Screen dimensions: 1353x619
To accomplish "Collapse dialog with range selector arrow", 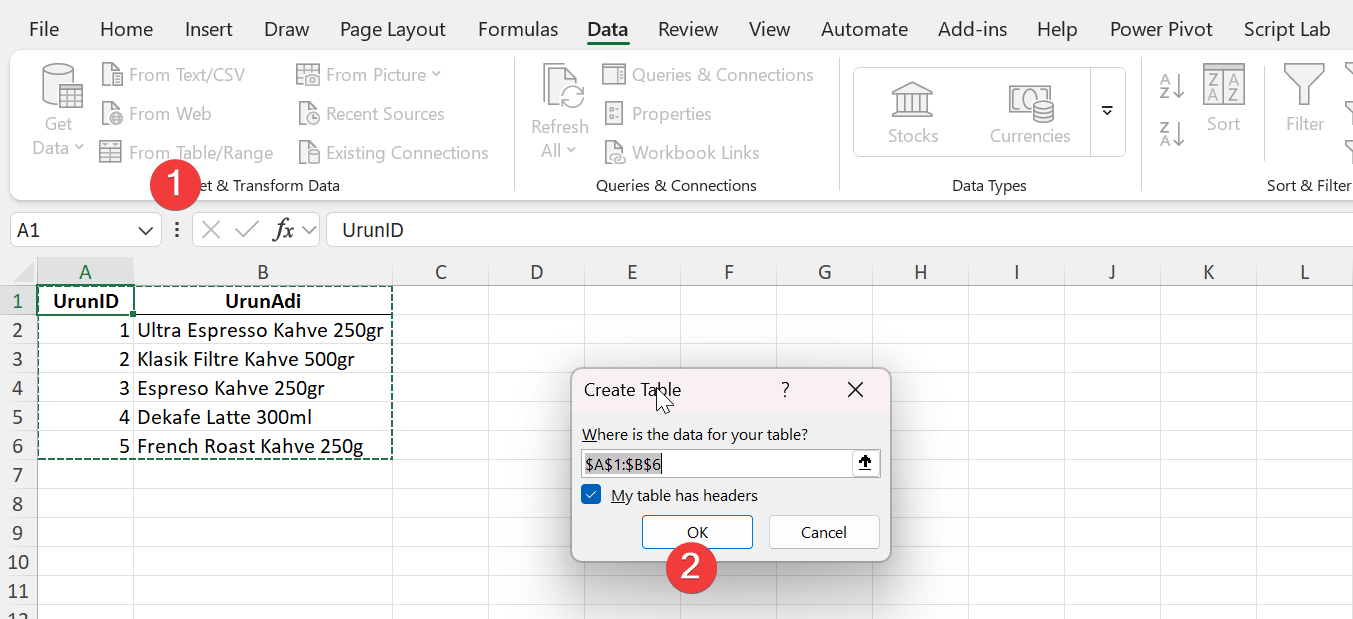I will 865,464.
